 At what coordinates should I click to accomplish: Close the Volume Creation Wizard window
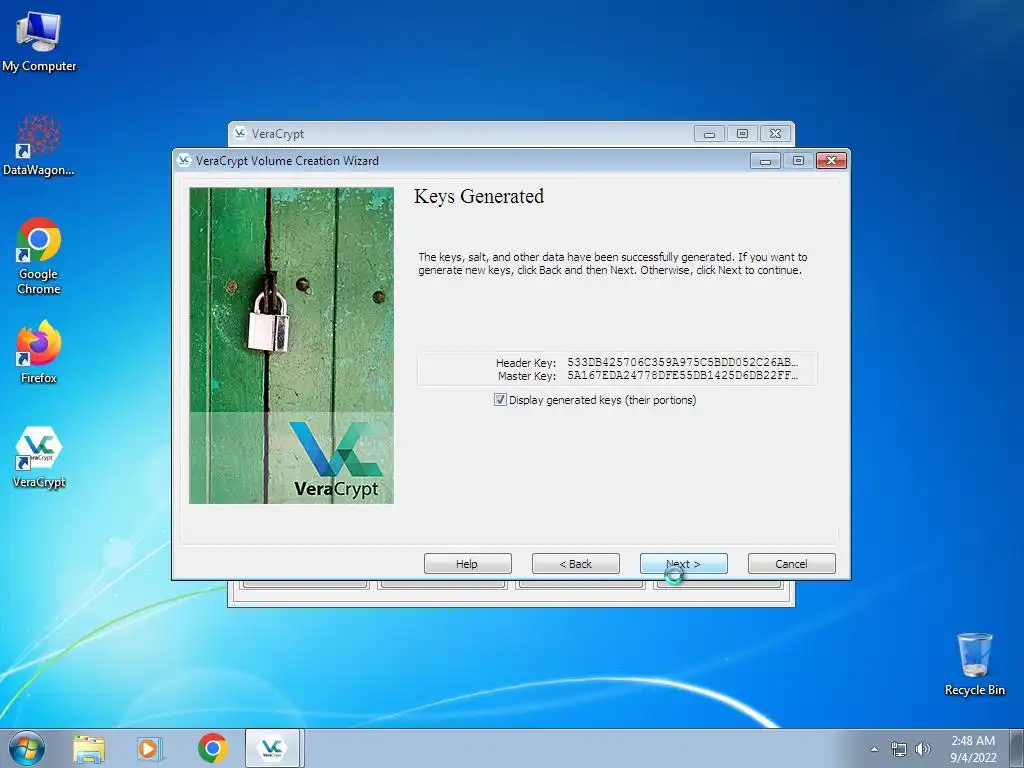click(831, 161)
